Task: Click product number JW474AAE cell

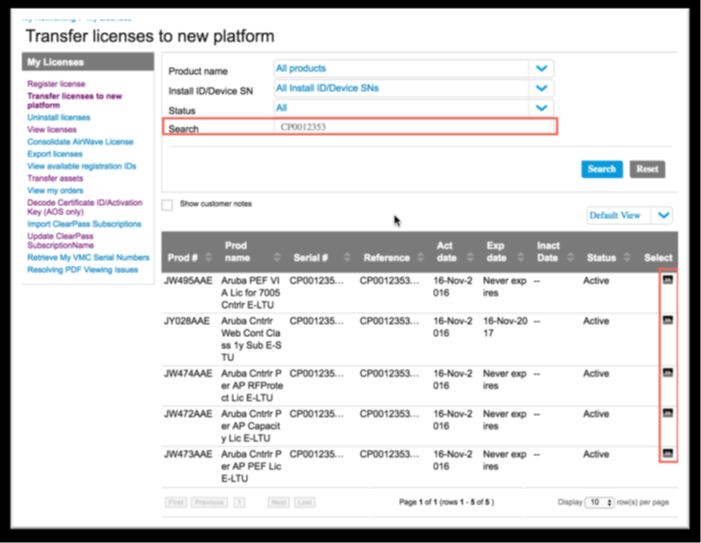Action: (188, 374)
